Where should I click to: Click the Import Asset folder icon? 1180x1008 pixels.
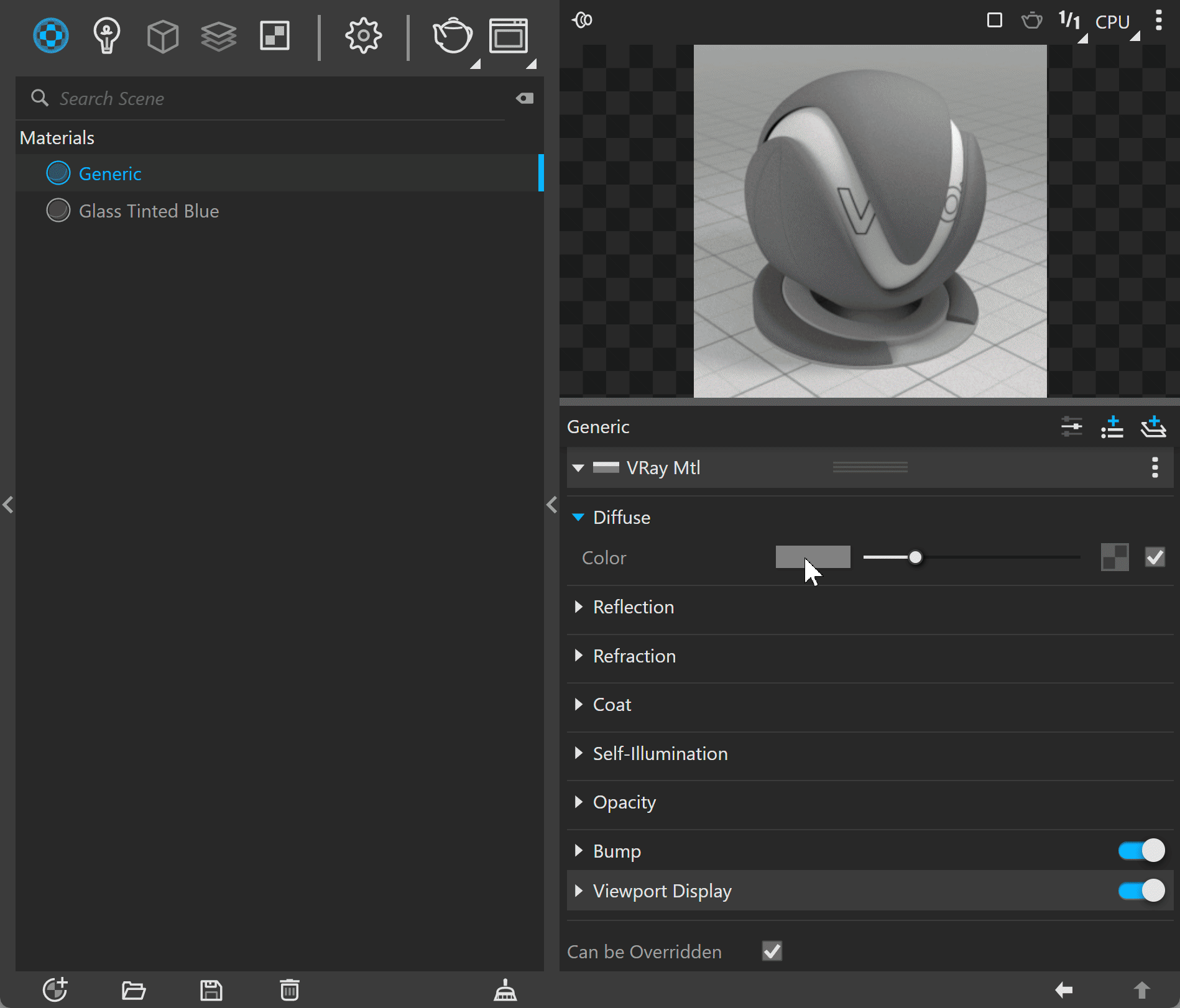point(134,990)
